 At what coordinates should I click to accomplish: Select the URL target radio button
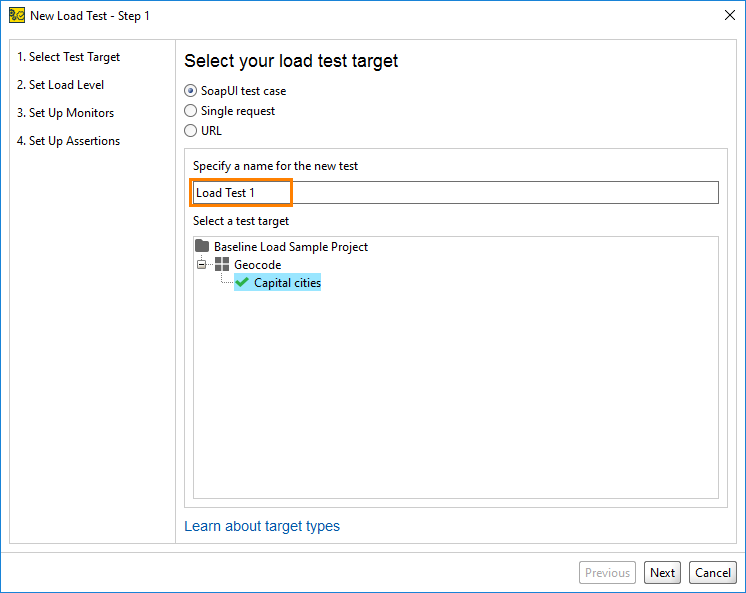[x=190, y=130]
